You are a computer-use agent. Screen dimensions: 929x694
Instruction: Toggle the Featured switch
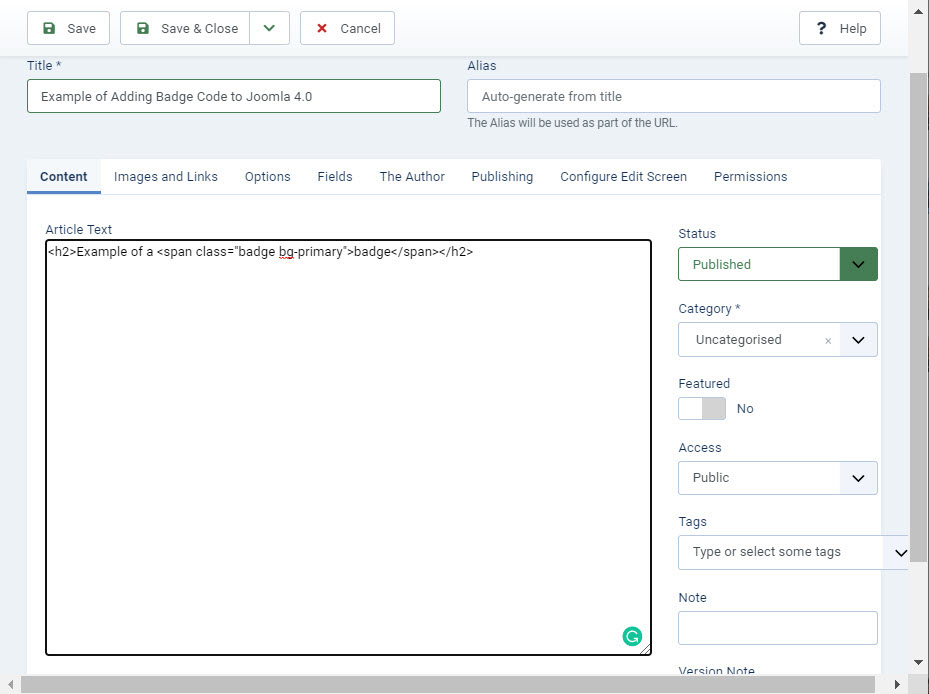(702, 408)
